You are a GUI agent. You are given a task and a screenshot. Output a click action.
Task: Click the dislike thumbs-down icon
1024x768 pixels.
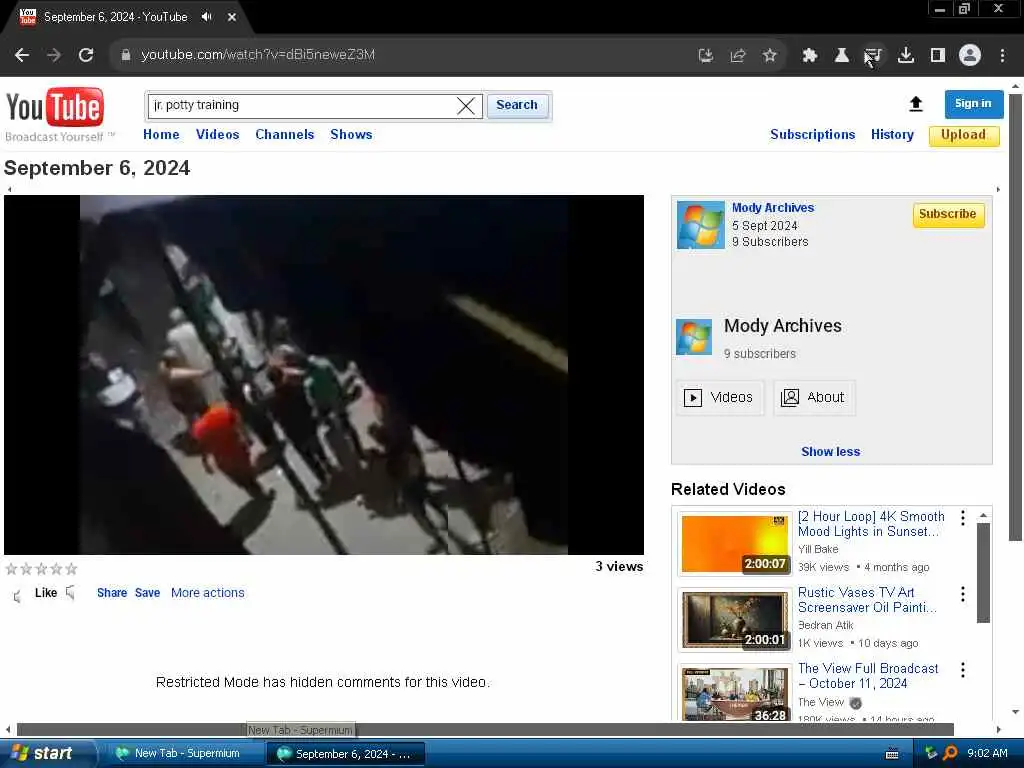(71, 593)
